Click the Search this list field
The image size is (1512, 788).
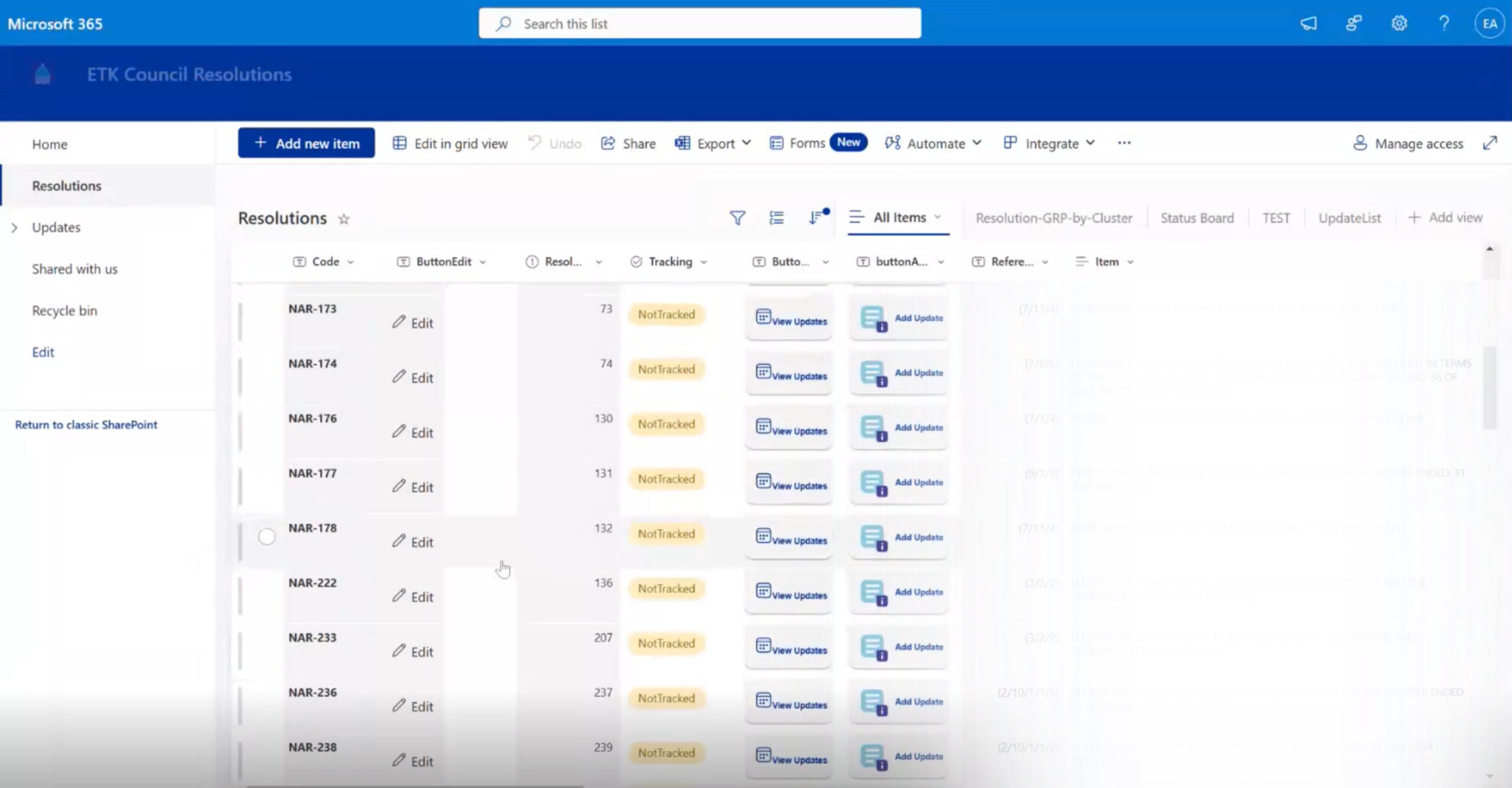tap(699, 24)
